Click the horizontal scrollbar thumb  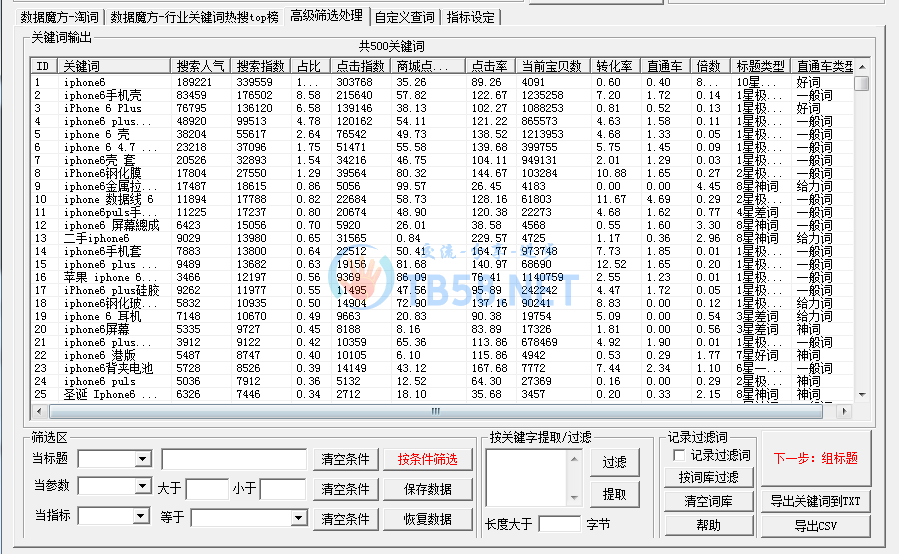(436, 411)
